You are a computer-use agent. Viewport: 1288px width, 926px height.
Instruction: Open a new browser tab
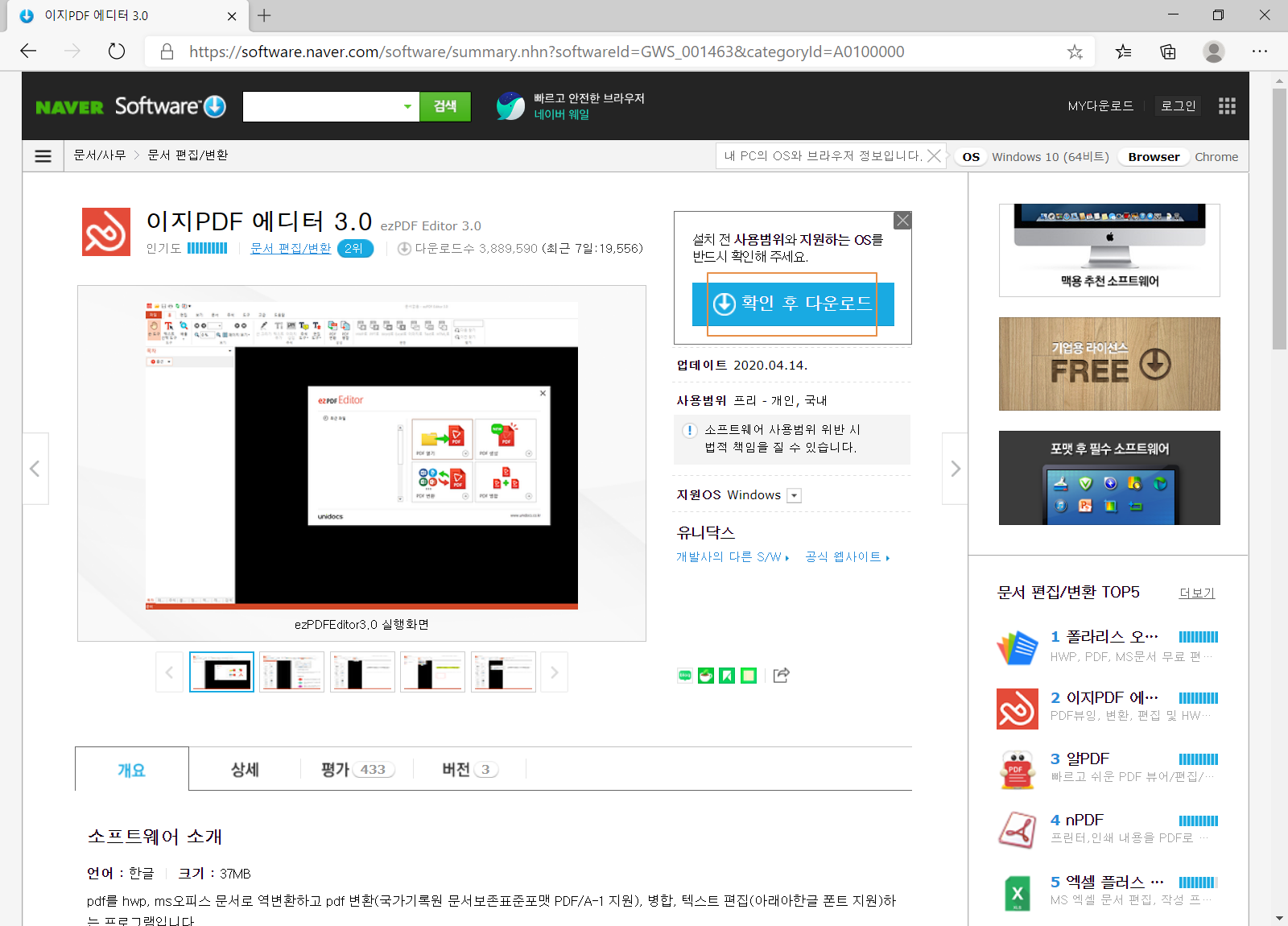[x=264, y=15]
